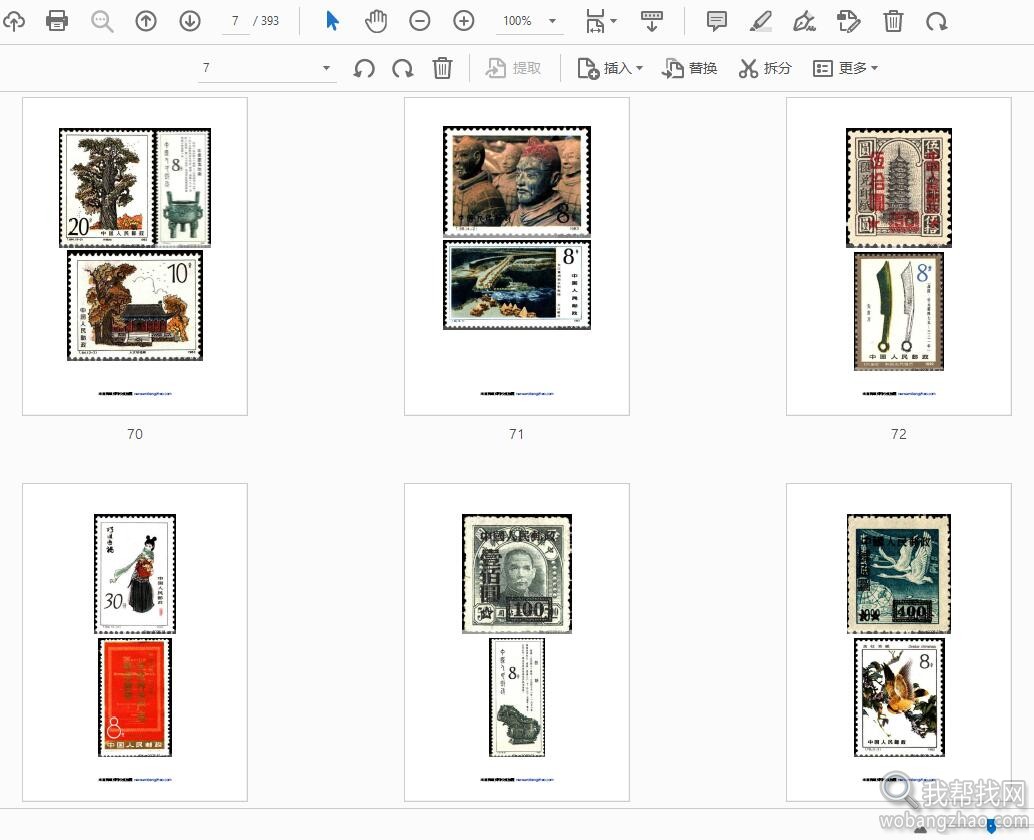Open the 插入 insert dropdown
This screenshot has width=1034, height=840.
coord(610,68)
